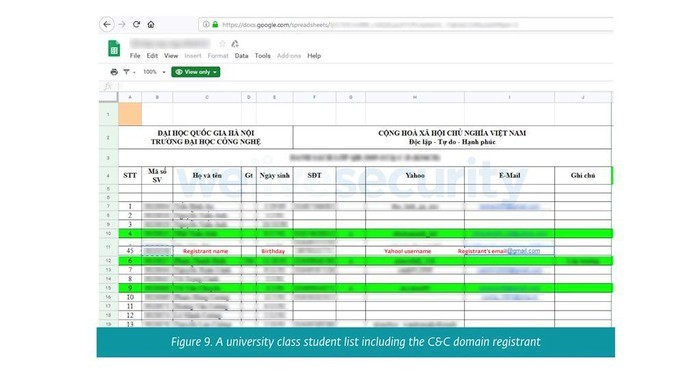Open the View only mode dropdown
The image size is (700, 377).
[x=196, y=72]
